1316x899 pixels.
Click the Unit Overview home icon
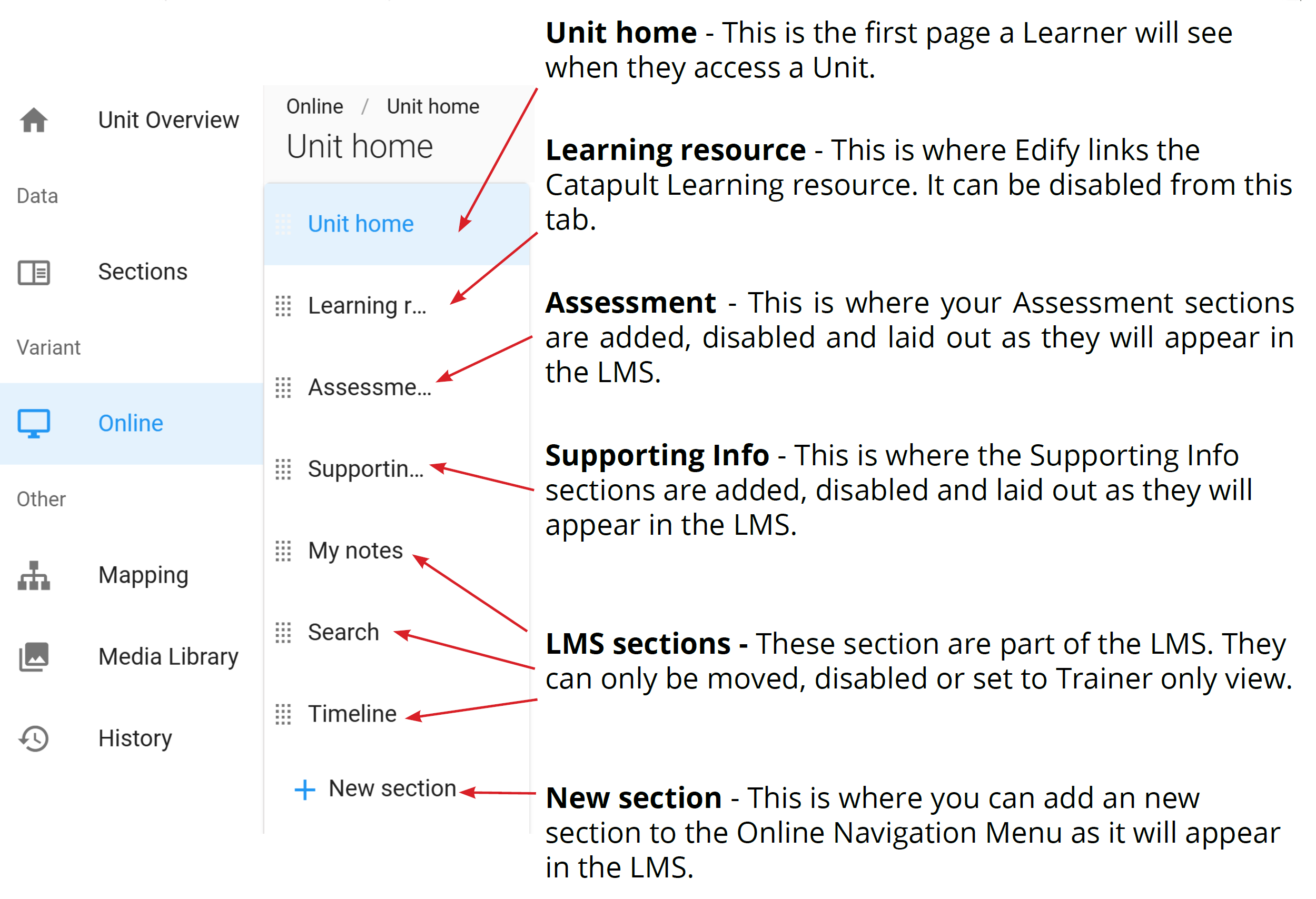[34, 121]
